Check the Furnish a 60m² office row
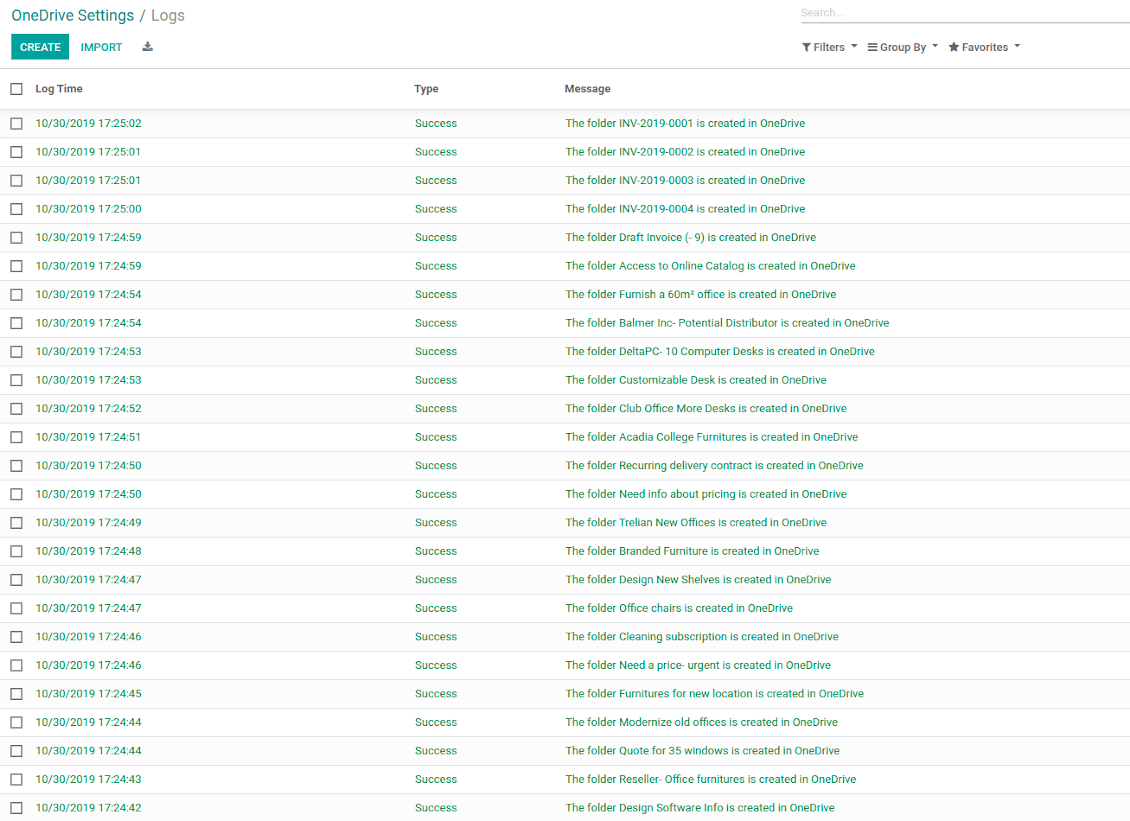The image size is (1130, 821). pyautogui.click(x=17, y=294)
